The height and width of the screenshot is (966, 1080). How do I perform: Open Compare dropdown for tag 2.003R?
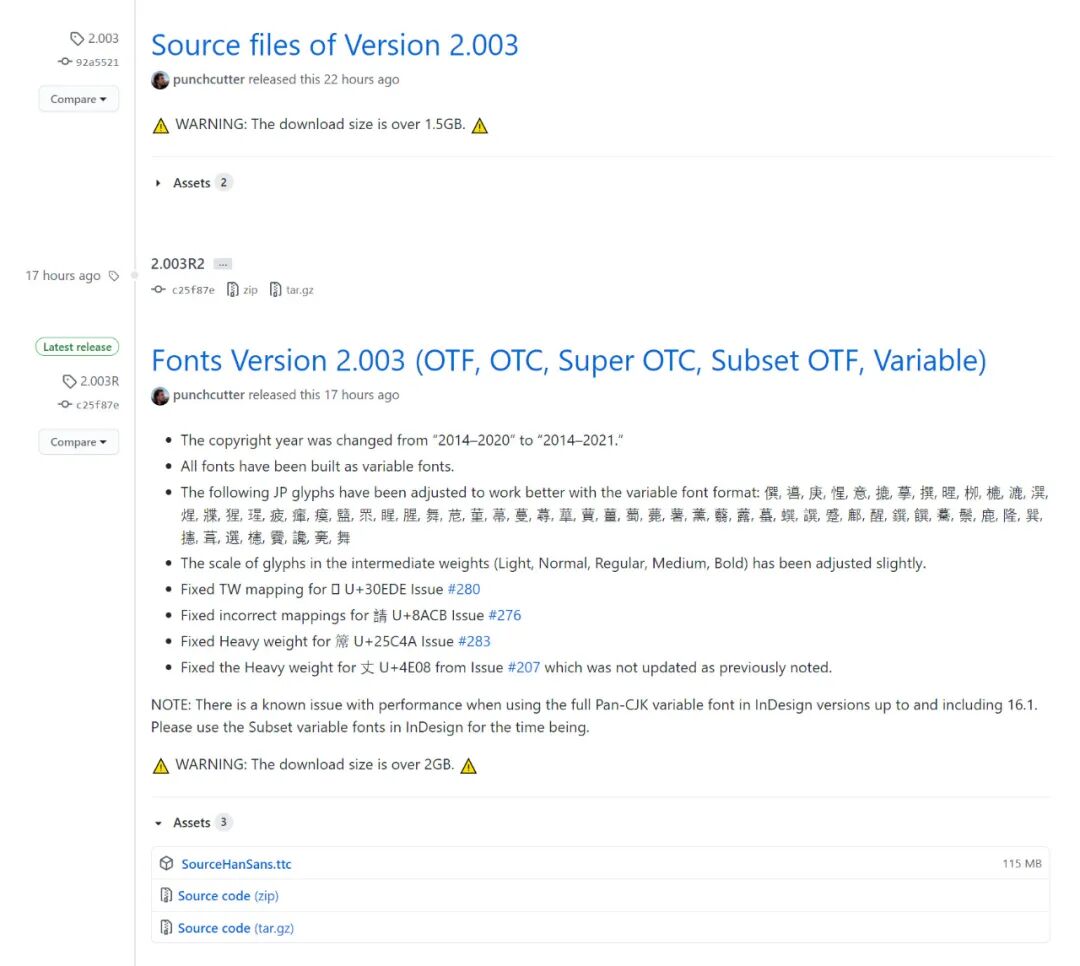(79, 442)
